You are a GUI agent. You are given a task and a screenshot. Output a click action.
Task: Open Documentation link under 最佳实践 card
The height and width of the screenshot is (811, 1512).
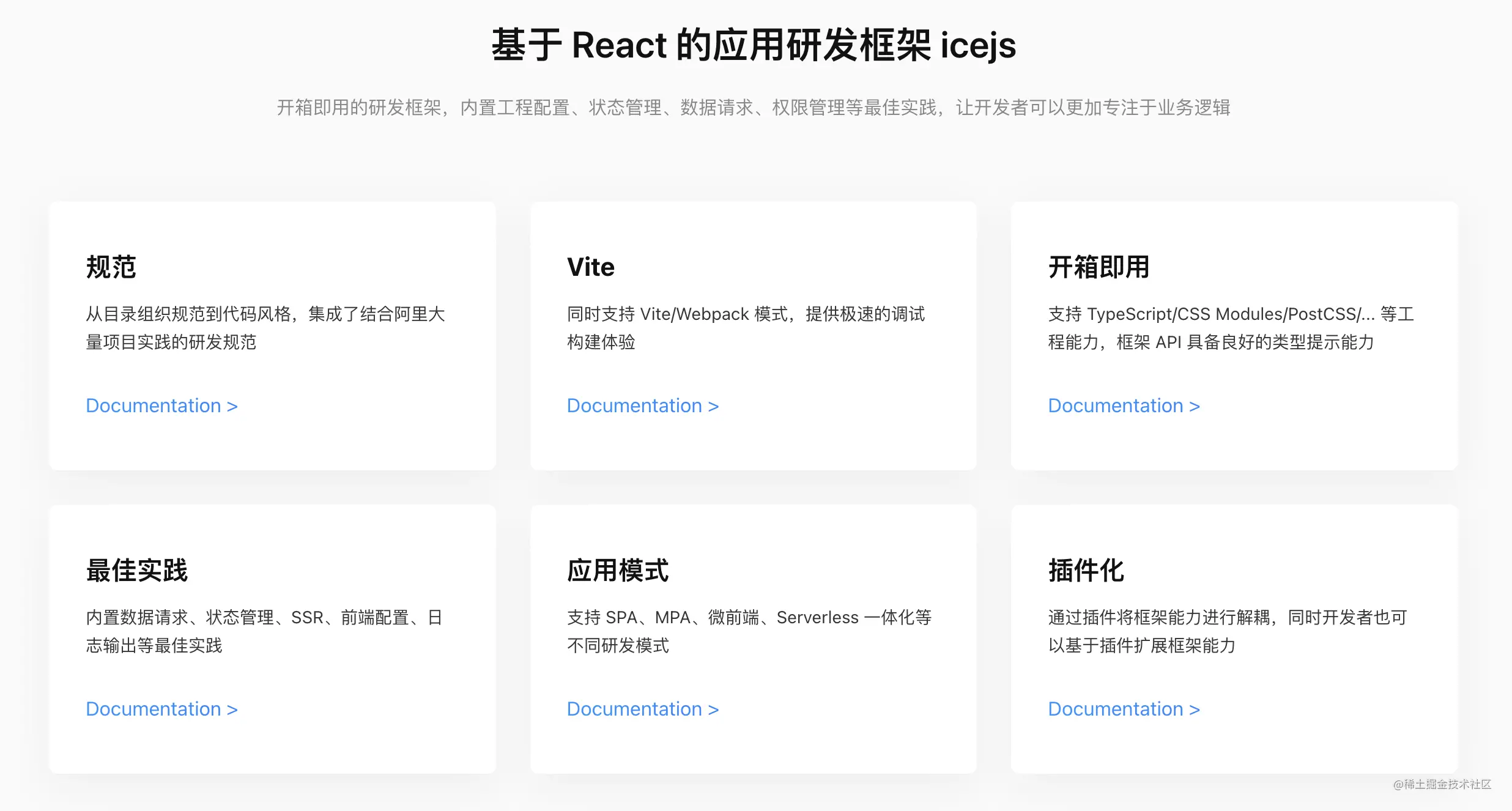tap(161, 709)
